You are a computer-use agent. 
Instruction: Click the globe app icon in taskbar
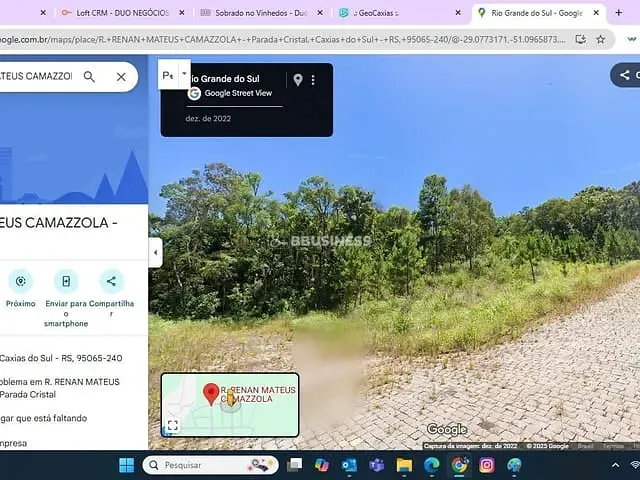point(514,465)
